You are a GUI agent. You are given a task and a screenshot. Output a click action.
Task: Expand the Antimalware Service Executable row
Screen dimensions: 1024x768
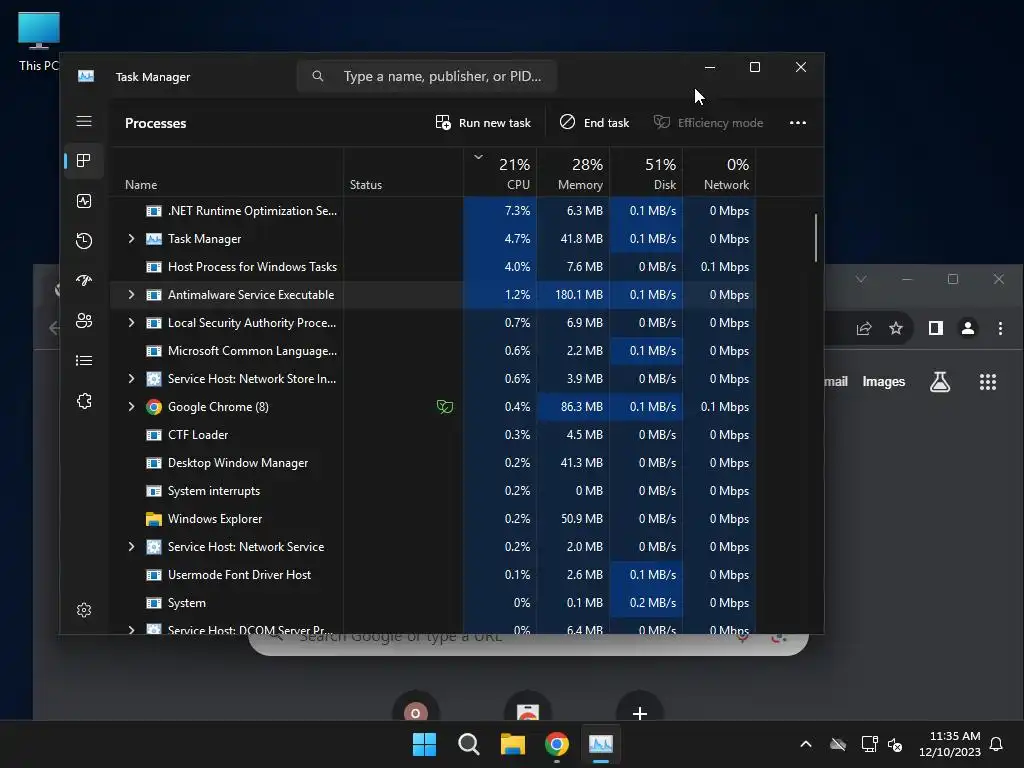[x=131, y=295]
